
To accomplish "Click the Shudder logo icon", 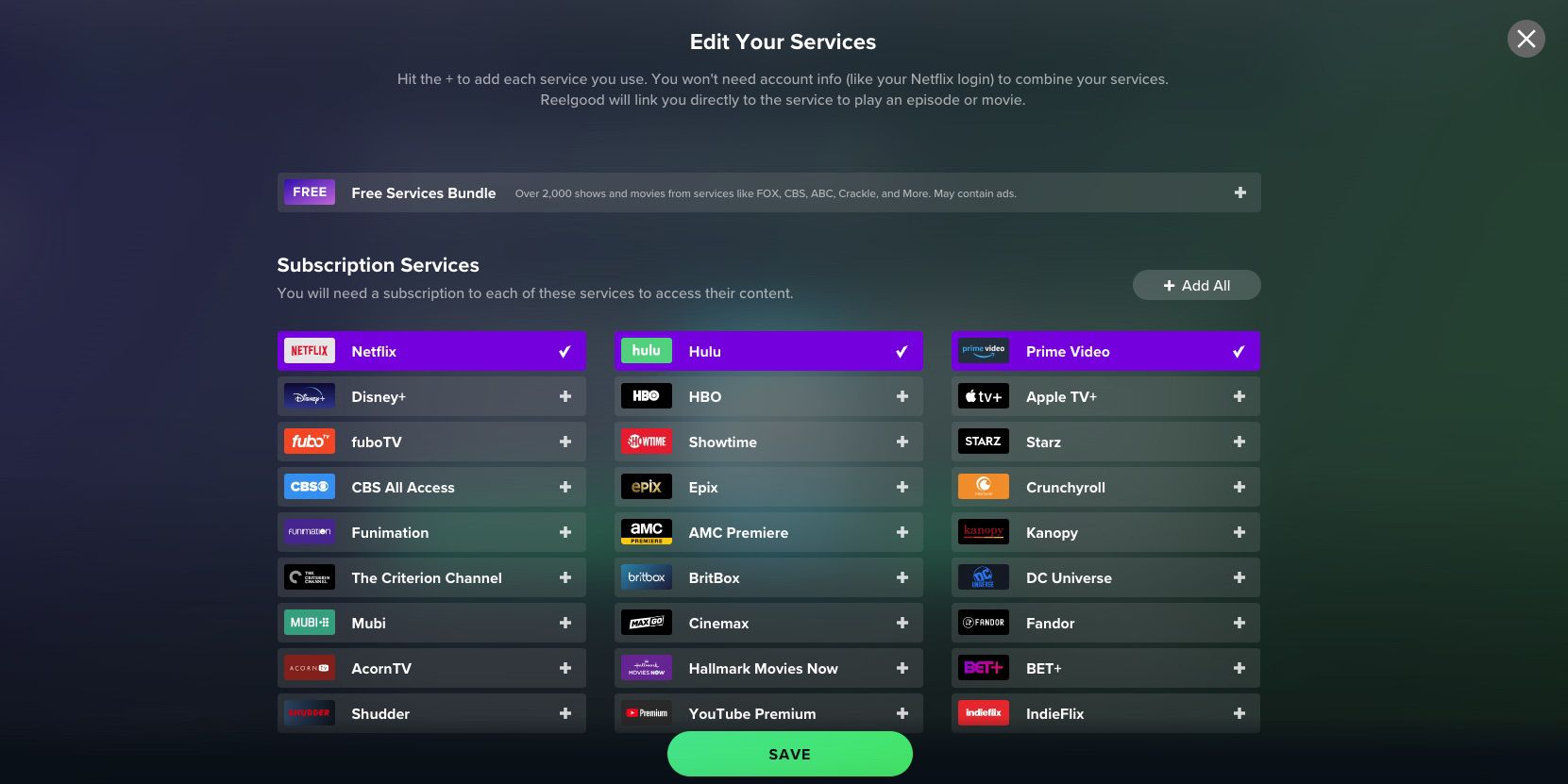I will click(310, 713).
